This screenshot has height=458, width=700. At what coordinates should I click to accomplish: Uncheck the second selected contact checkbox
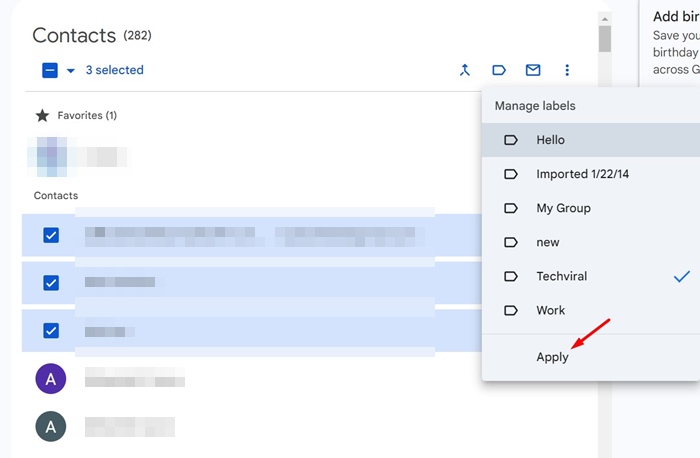coord(51,283)
